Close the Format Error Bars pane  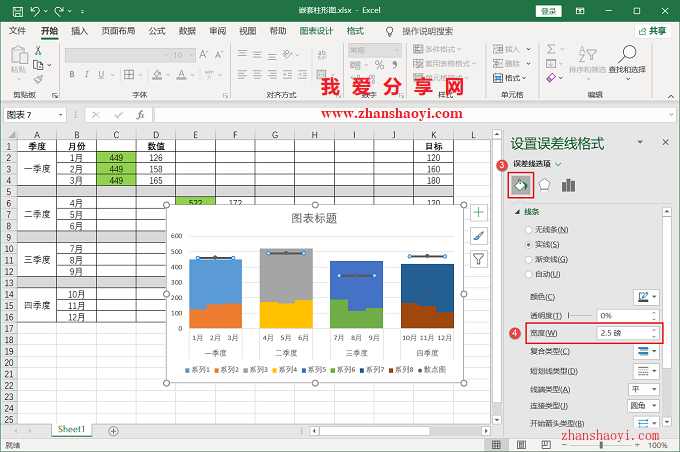(x=665, y=142)
